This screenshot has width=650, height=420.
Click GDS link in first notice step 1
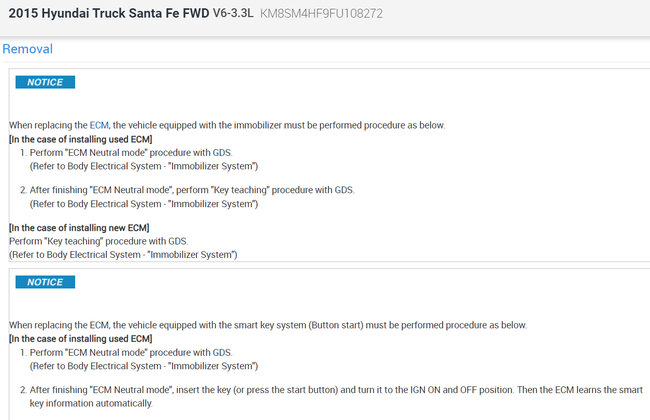click(x=222, y=152)
